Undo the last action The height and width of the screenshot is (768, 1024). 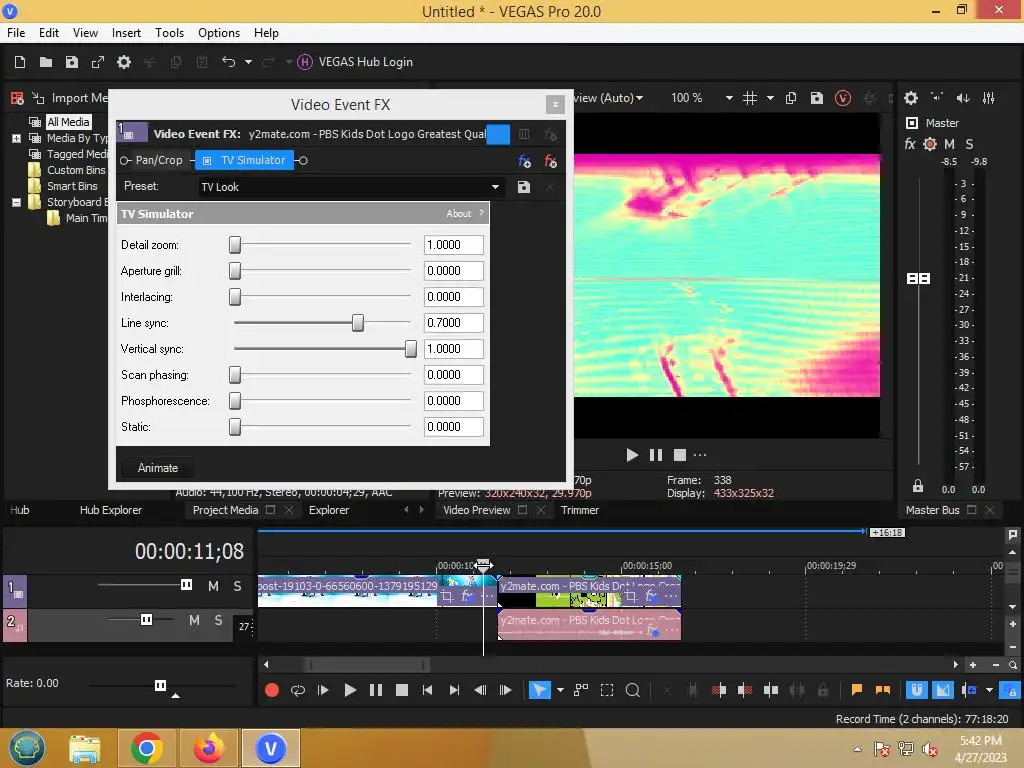(x=228, y=62)
